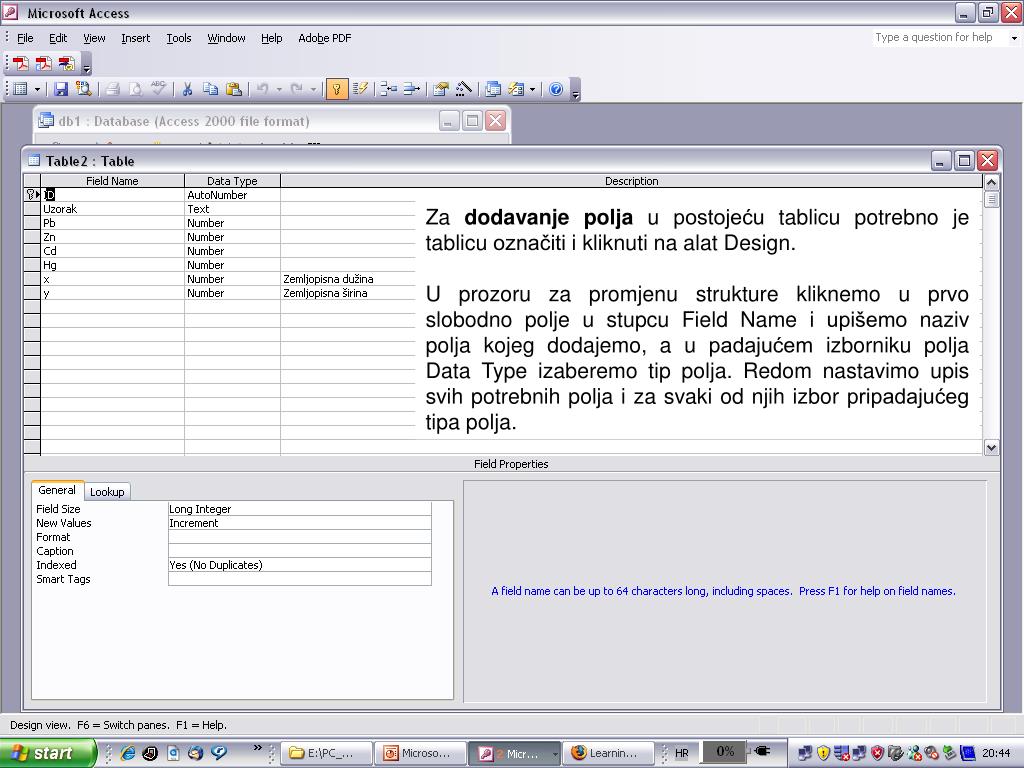This screenshot has width=1024, height=768.
Task: Open the Help menu
Action: click(272, 38)
